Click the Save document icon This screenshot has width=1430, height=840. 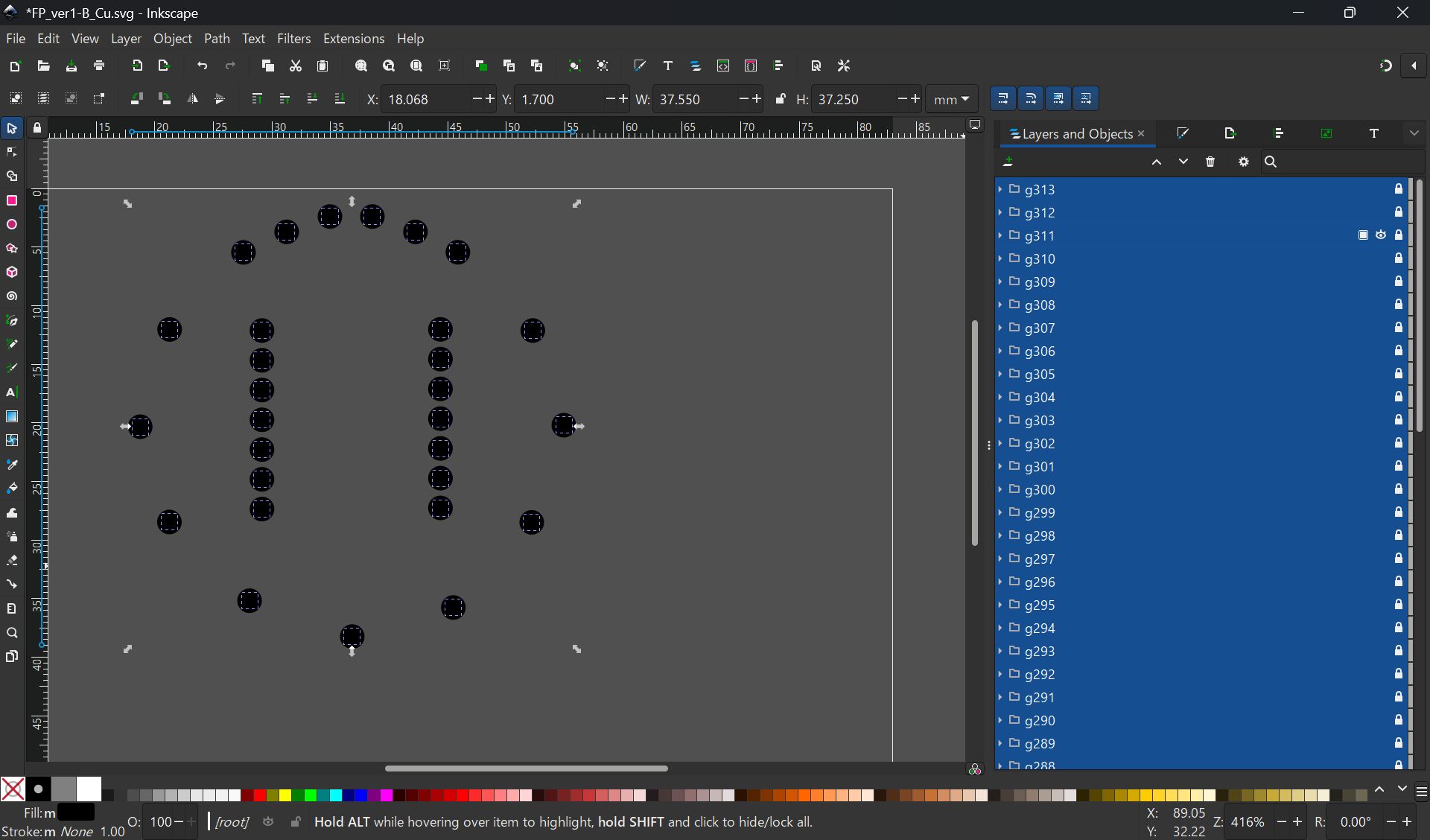71,66
